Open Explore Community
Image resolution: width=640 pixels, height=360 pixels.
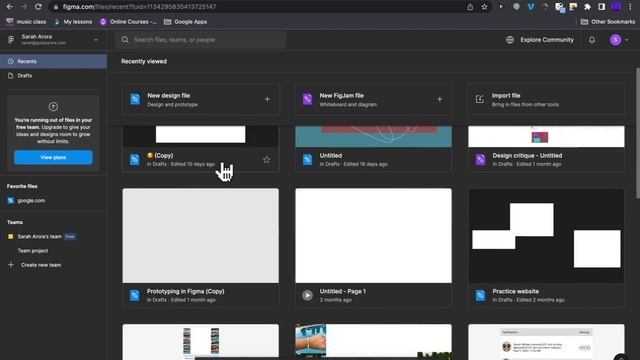[540, 40]
